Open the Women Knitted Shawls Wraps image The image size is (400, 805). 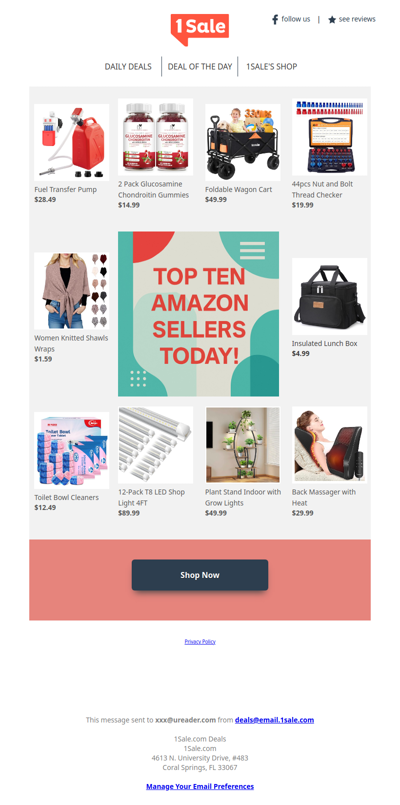click(71, 291)
